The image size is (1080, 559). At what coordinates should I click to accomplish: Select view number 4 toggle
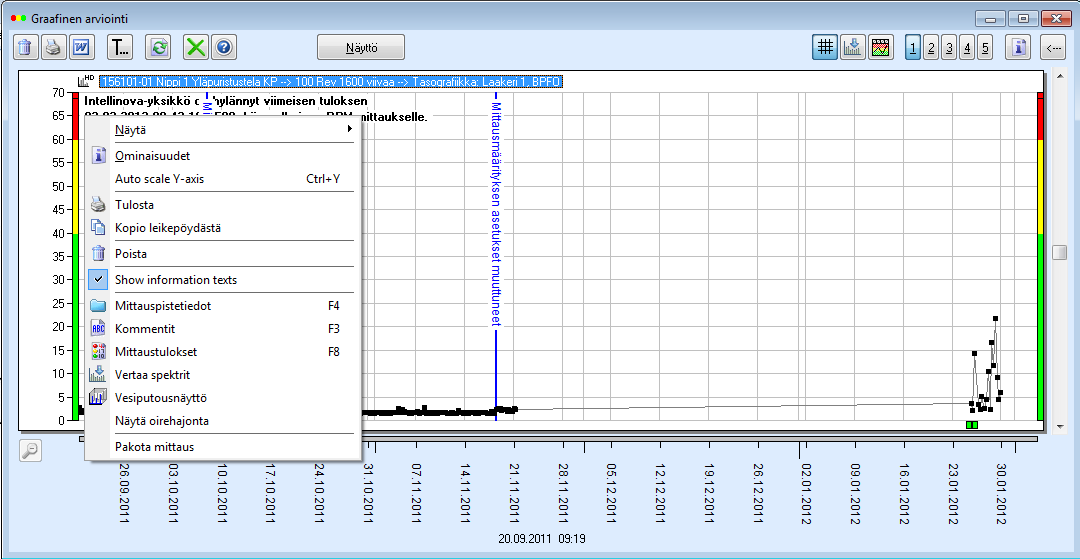tap(967, 48)
